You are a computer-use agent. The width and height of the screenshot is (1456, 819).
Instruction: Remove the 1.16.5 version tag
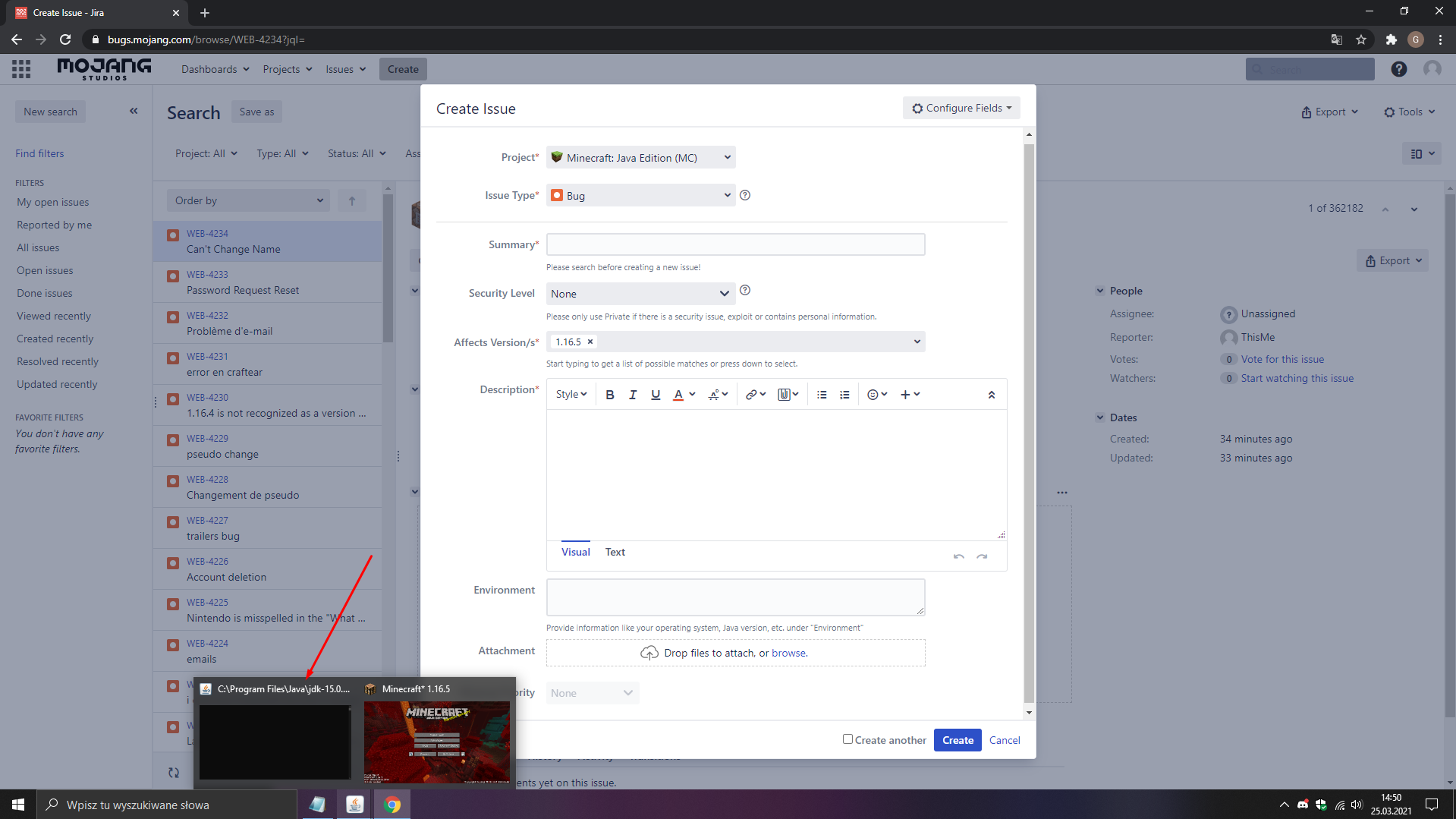pos(590,342)
